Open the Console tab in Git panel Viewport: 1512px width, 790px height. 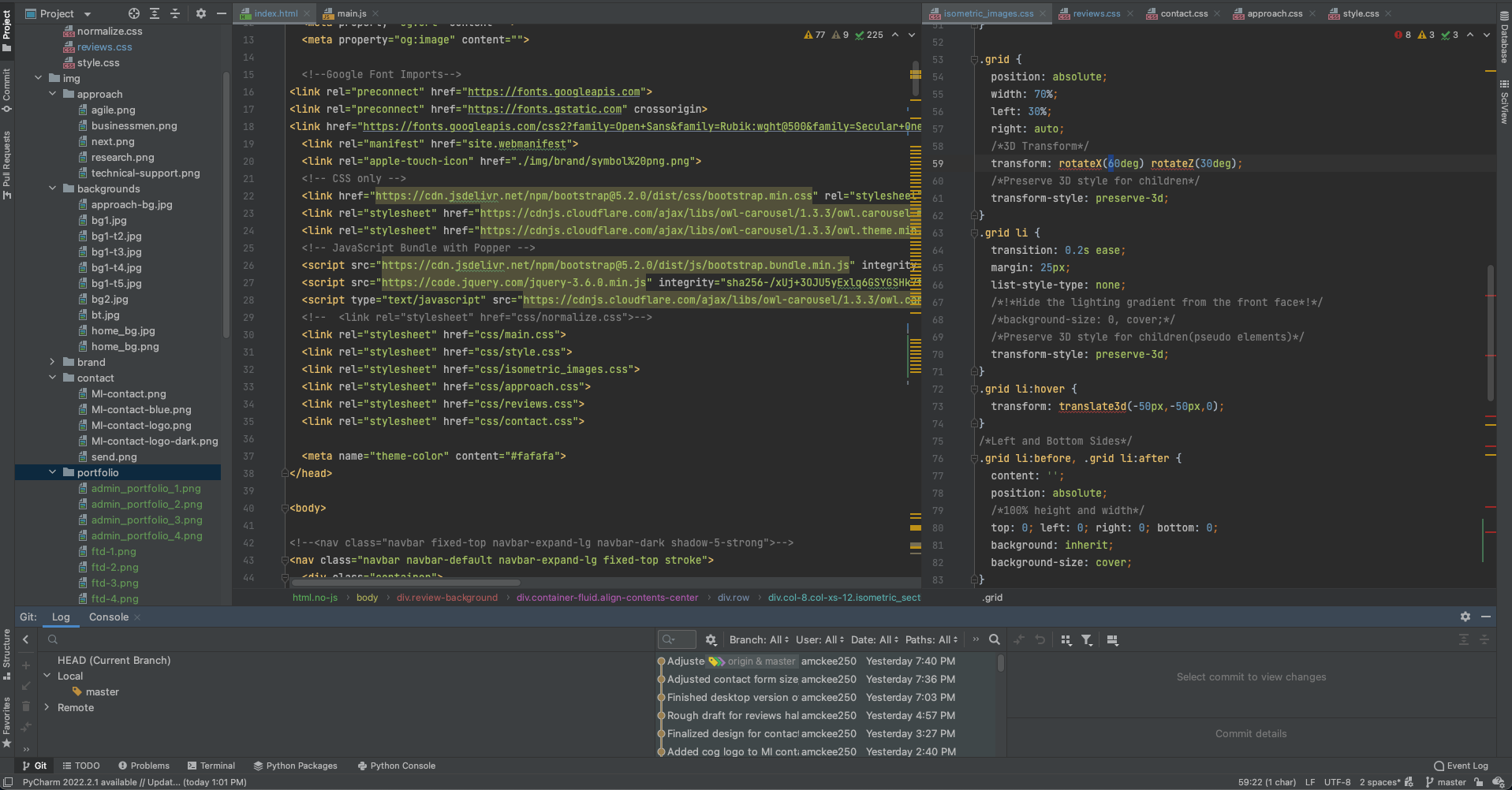109,617
